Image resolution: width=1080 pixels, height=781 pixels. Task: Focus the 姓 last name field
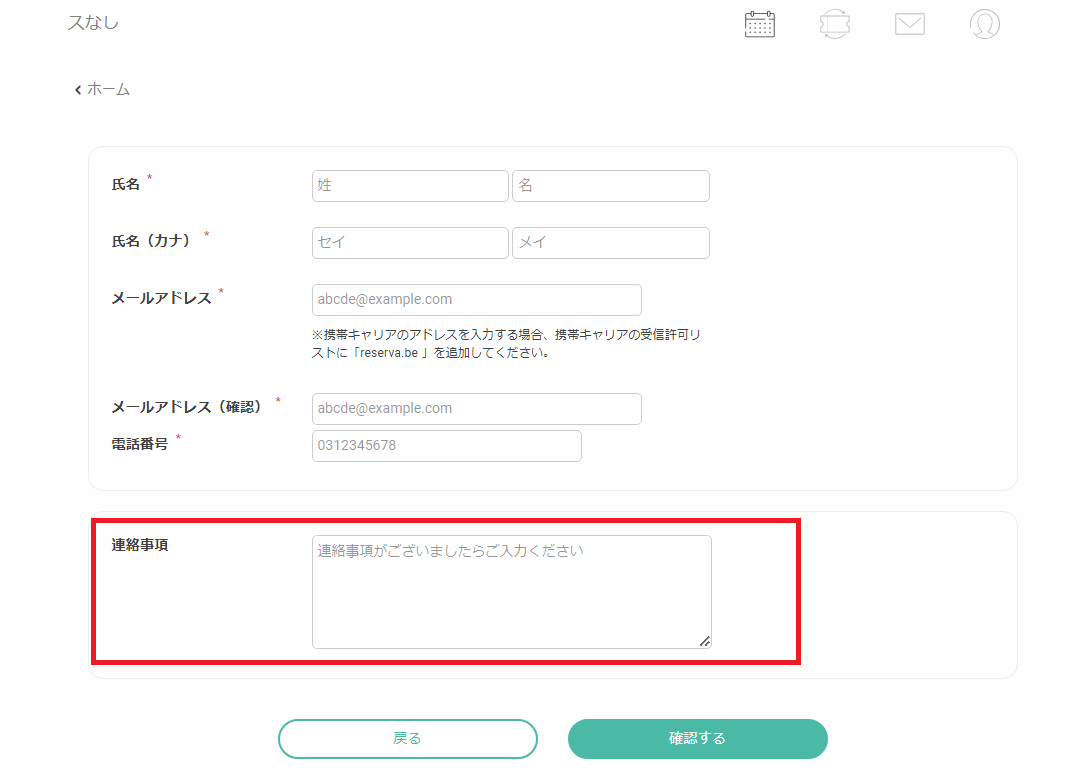pyautogui.click(x=411, y=186)
